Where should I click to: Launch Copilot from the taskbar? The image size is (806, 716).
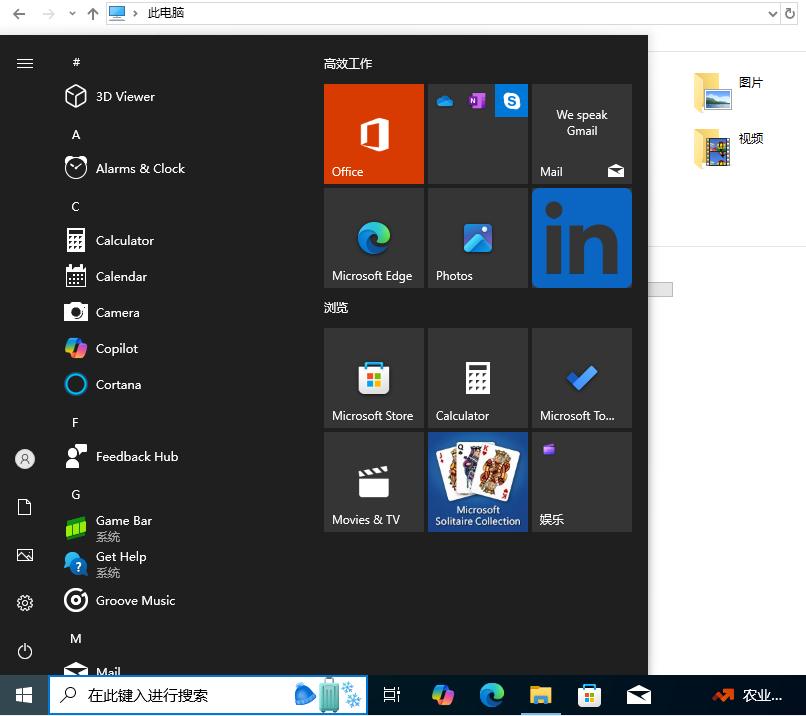443,695
